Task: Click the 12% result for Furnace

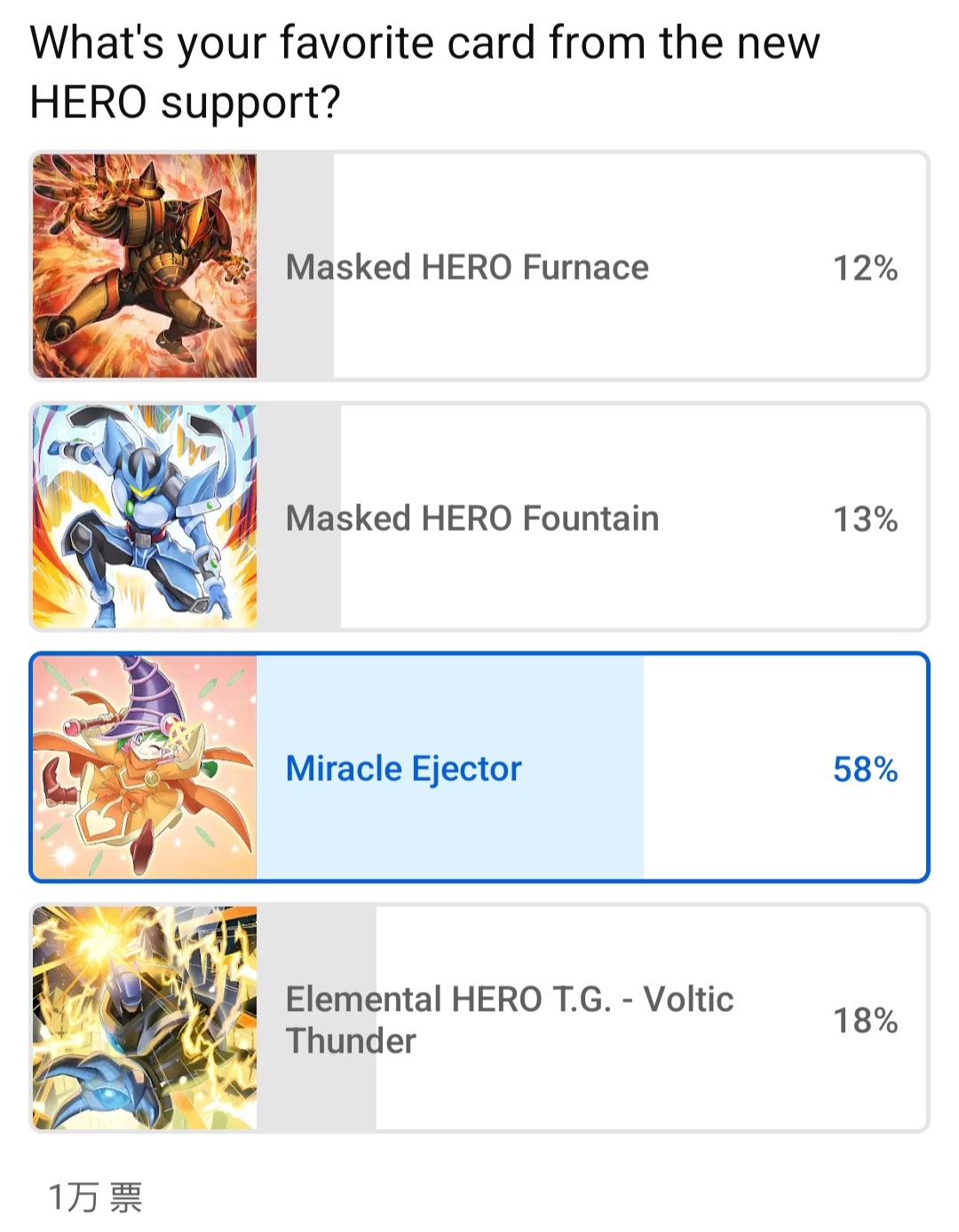Action: pos(865,268)
